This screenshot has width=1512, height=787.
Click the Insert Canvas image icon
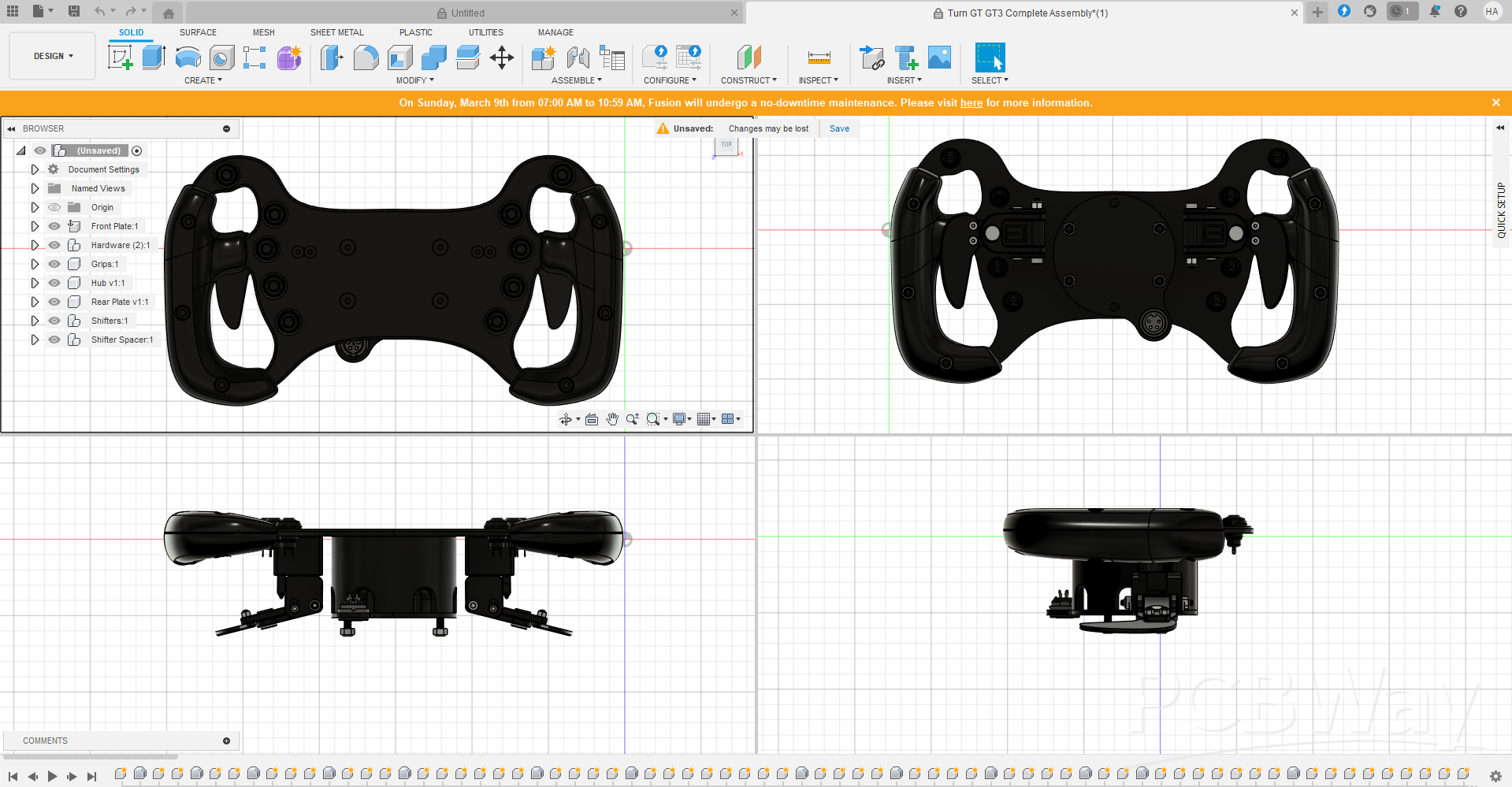939,58
